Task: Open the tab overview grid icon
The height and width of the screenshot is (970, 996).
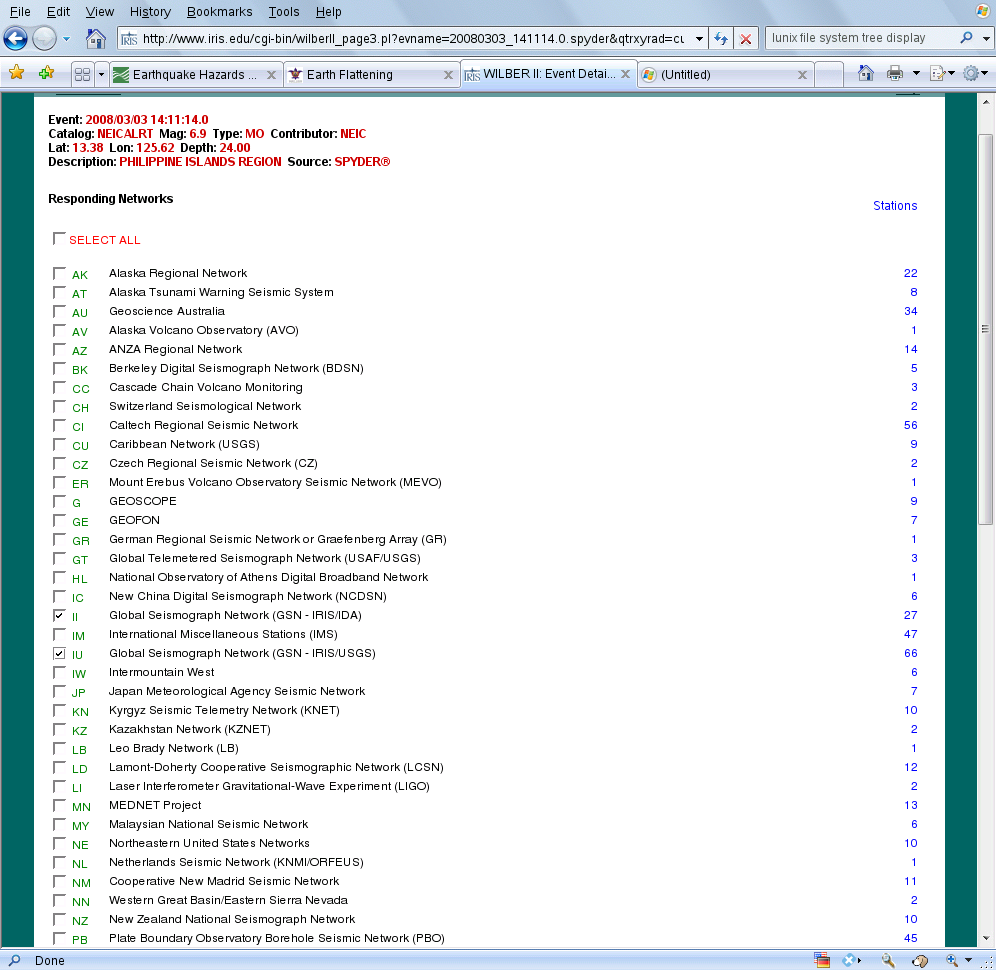Action: point(83,74)
